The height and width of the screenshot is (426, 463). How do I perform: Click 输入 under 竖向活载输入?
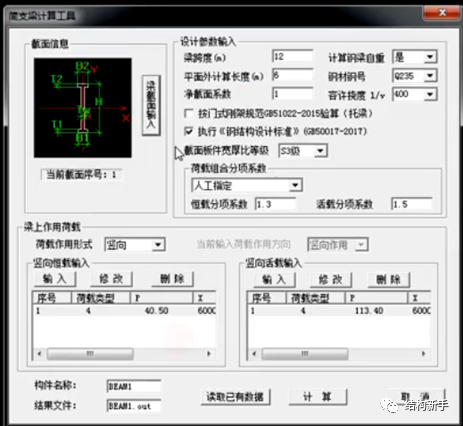point(275,280)
